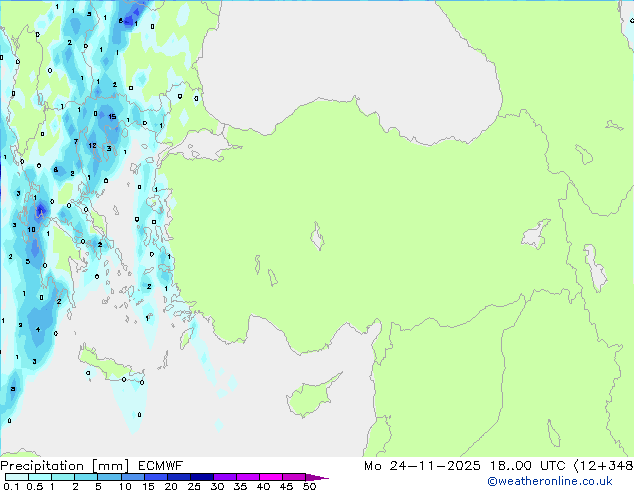634x490 pixels.
Task: Click the 10–15 mm legend swatch
Action: click(132, 477)
